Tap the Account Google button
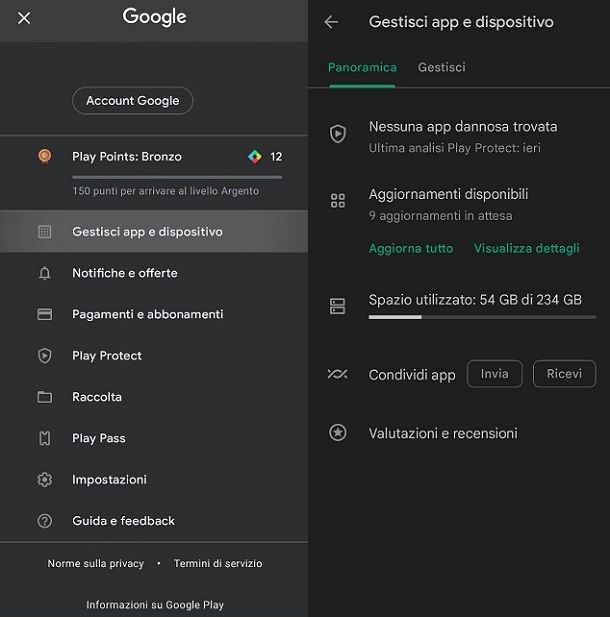This screenshot has width=610, height=617. tap(133, 101)
